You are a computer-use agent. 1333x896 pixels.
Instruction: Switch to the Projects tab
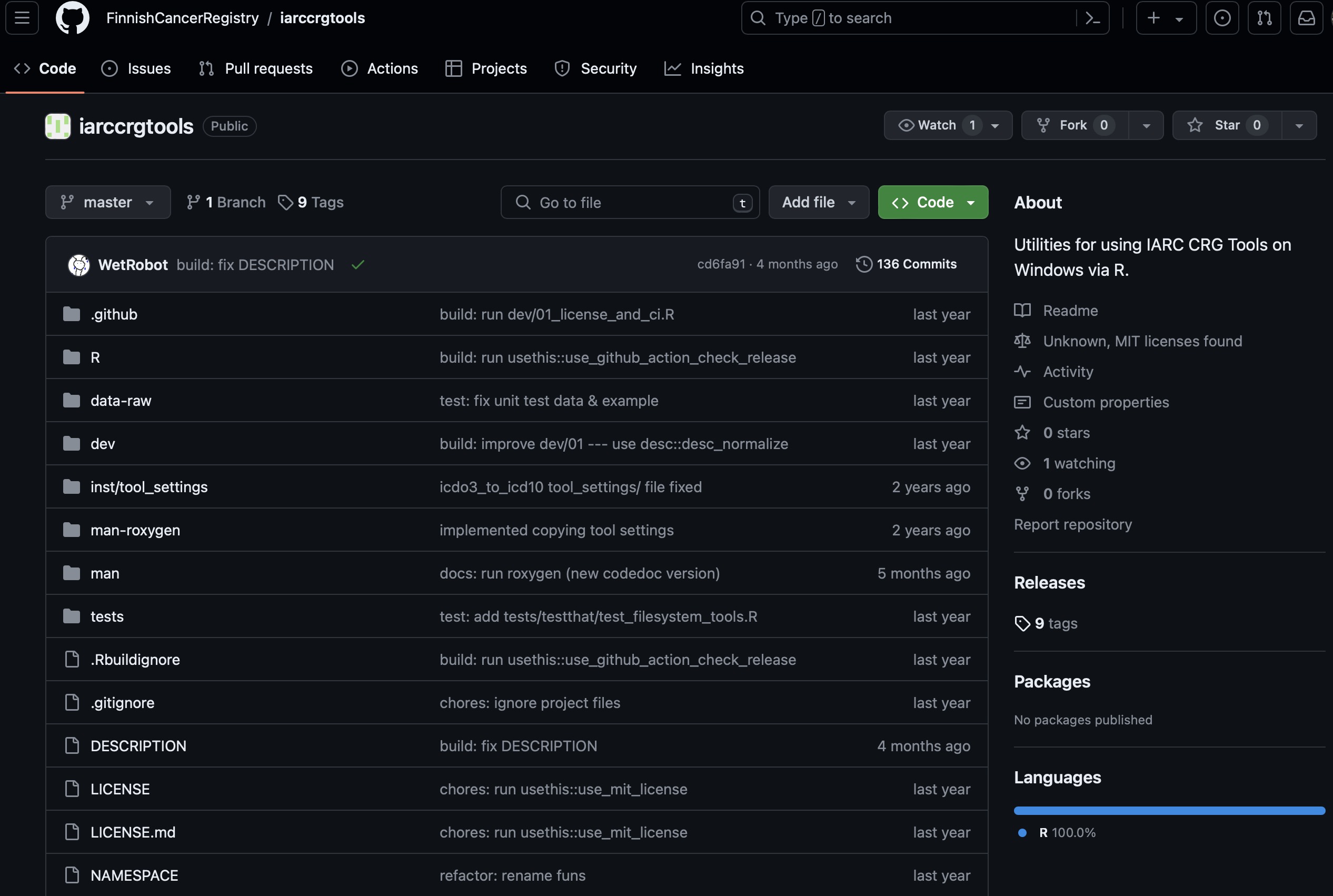pos(486,68)
